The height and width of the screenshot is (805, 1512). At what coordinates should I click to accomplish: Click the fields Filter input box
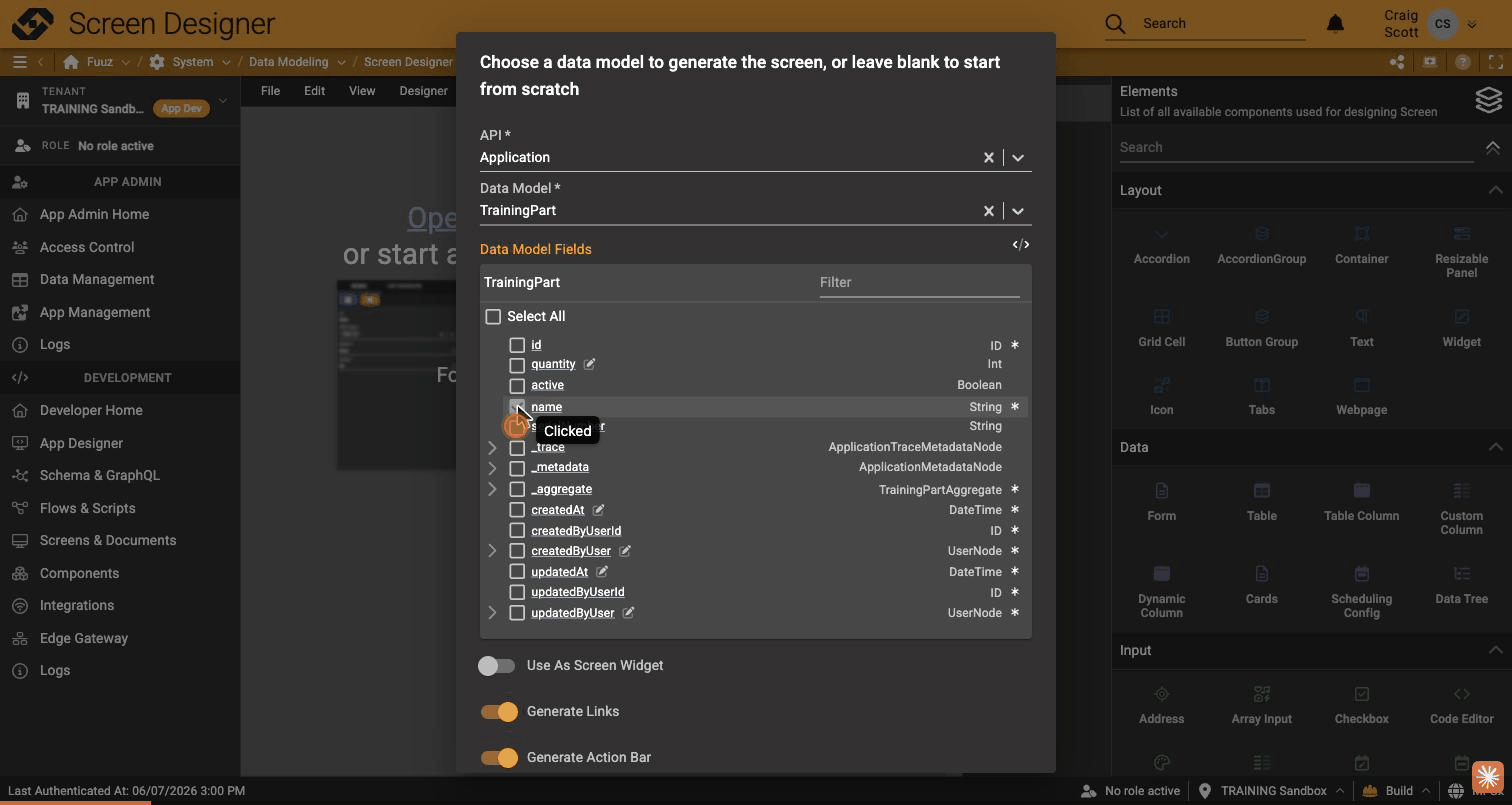click(919, 283)
